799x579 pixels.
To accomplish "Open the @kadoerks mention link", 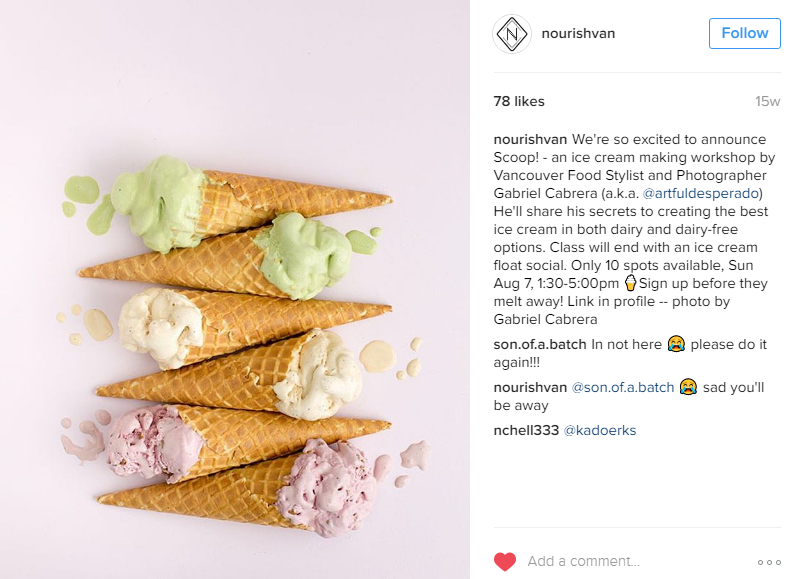I will pos(600,430).
